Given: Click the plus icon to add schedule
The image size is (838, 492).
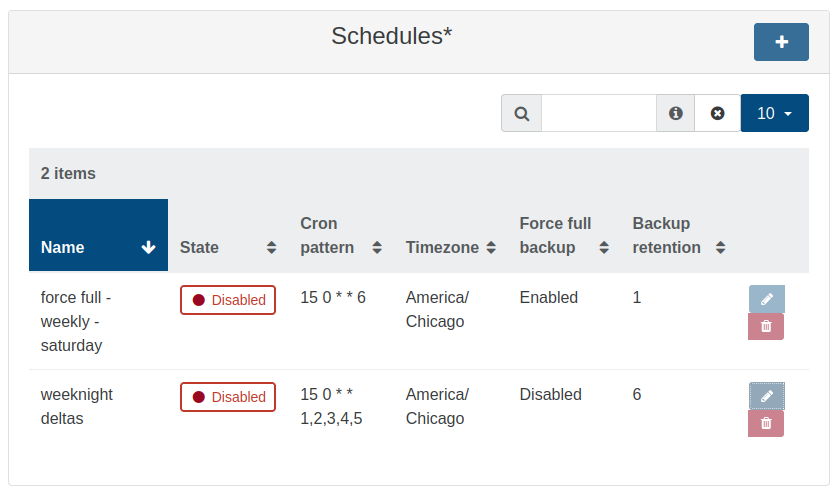Looking at the screenshot, I should pos(781,42).
